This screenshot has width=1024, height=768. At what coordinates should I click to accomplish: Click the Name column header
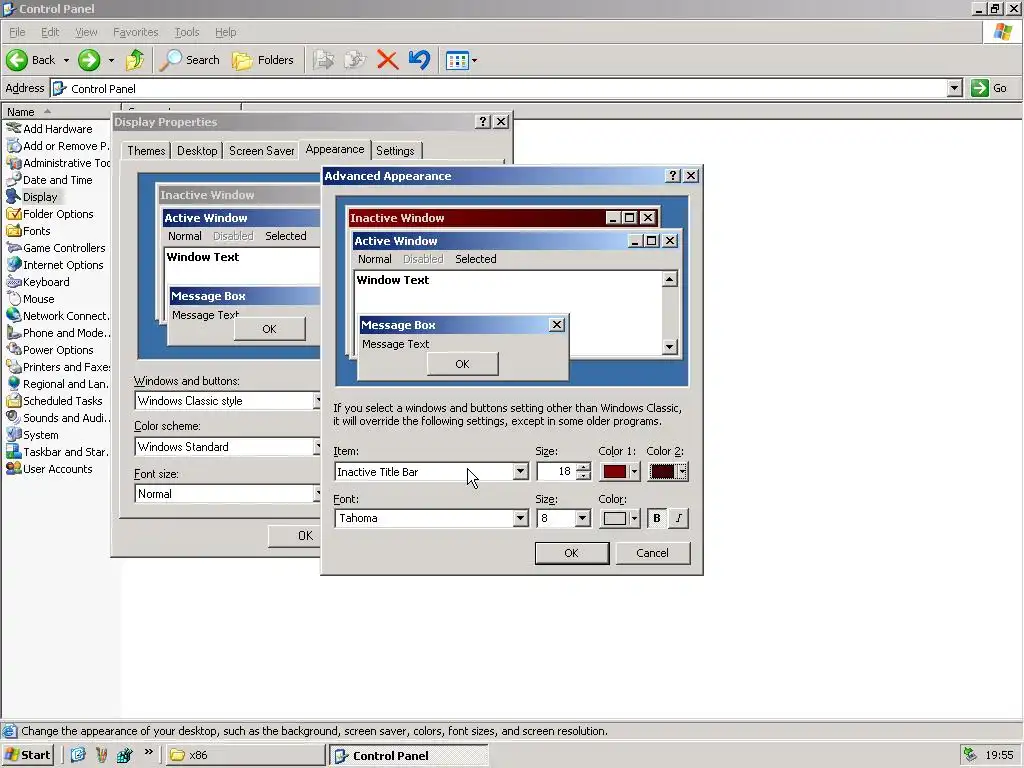[x=60, y=112]
